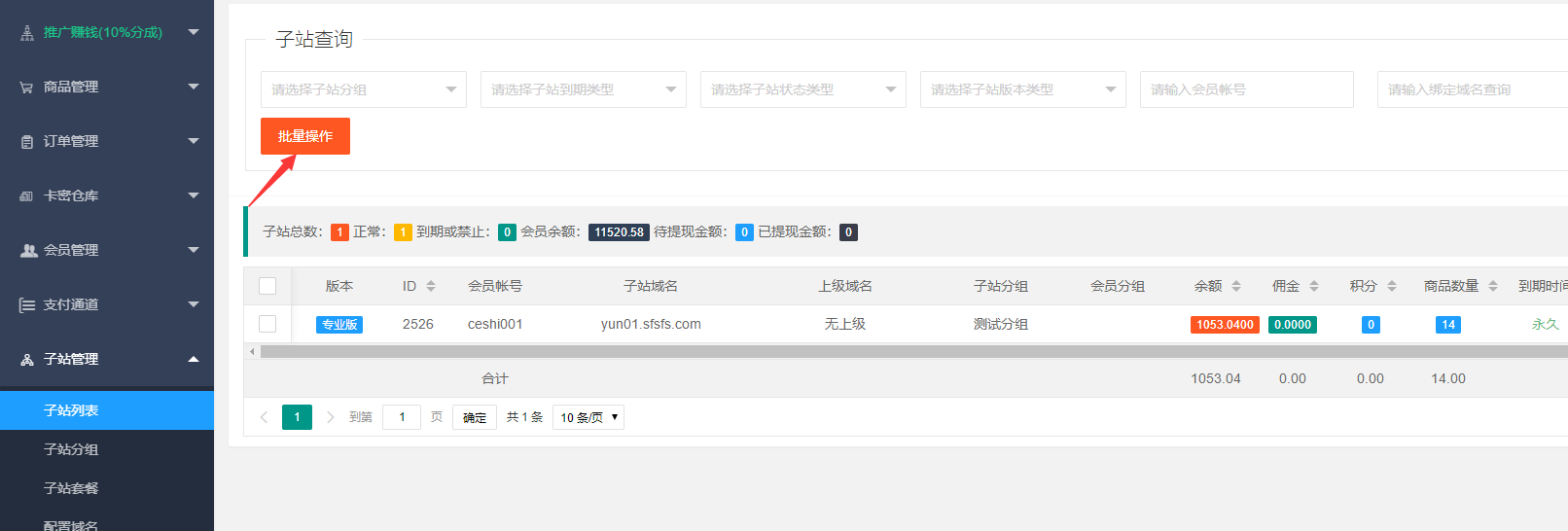Open the 请选择子站状态类型 dropdown
Screen dimensions: 1568x531
[803, 89]
